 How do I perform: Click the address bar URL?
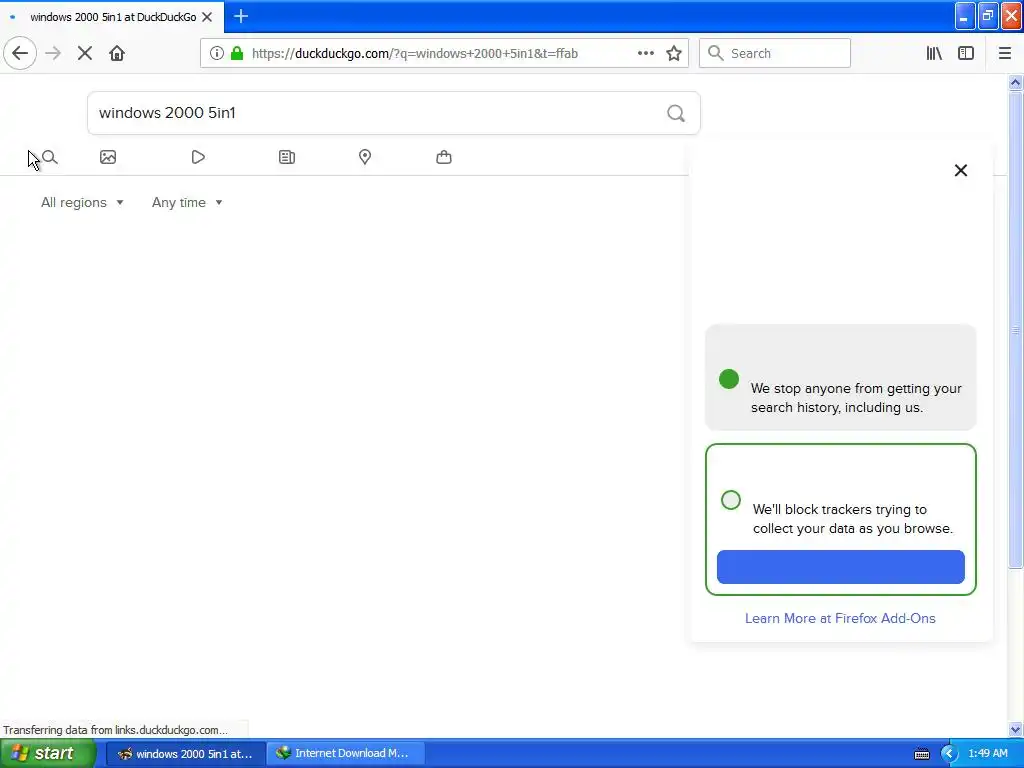tap(415, 54)
